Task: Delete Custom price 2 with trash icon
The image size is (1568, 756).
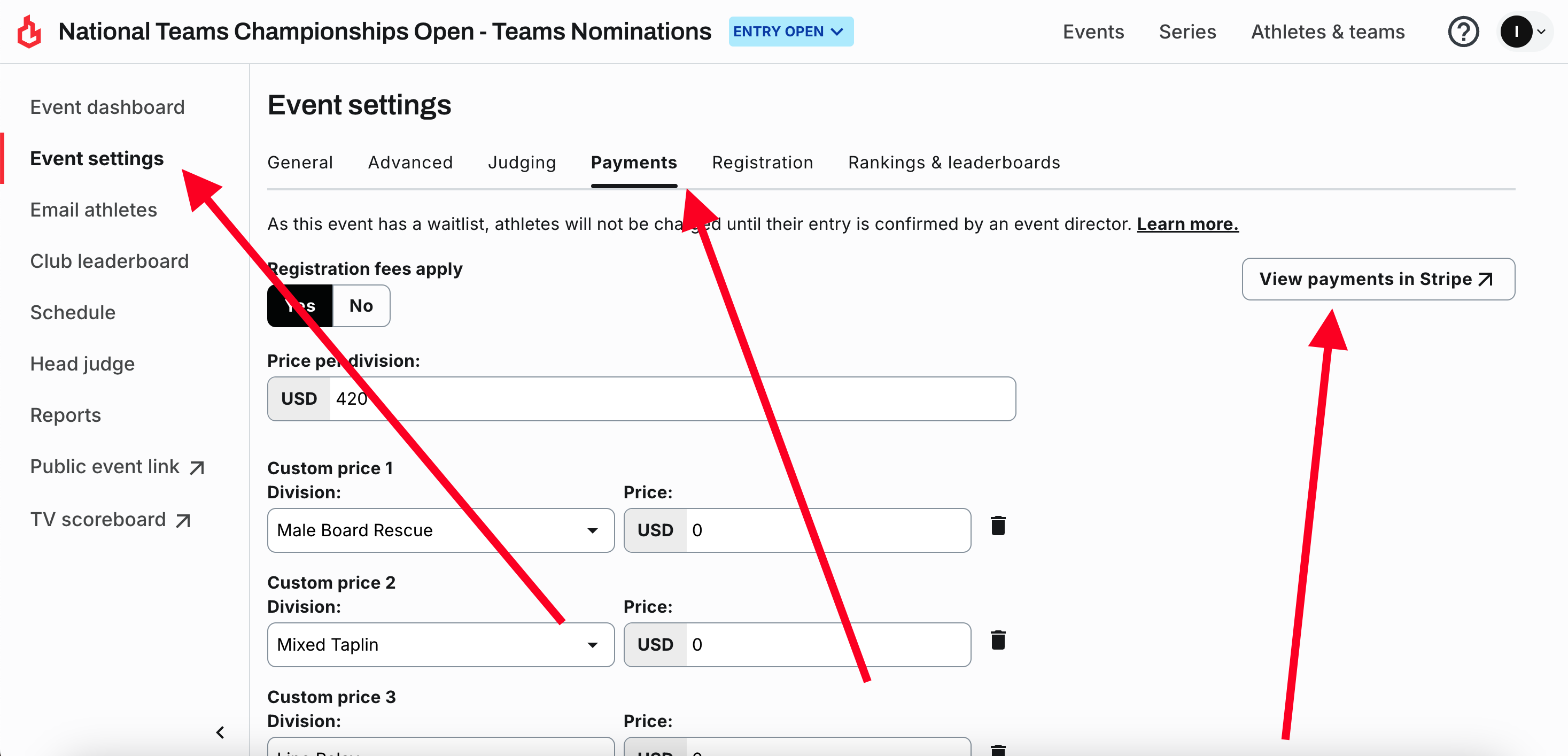Action: click(998, 641)
